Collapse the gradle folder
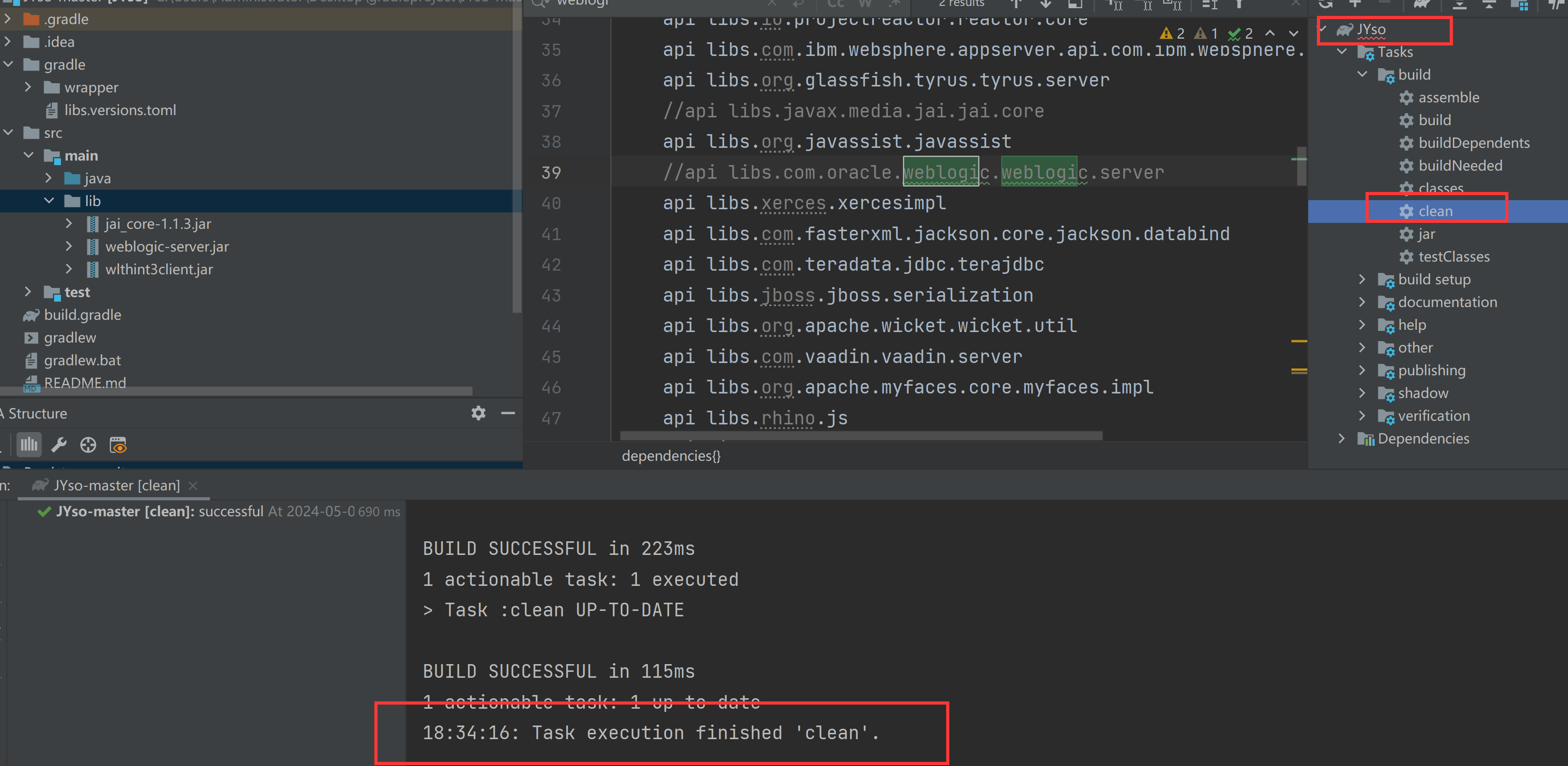1568x766 pixels. click(x=7, y=65)
